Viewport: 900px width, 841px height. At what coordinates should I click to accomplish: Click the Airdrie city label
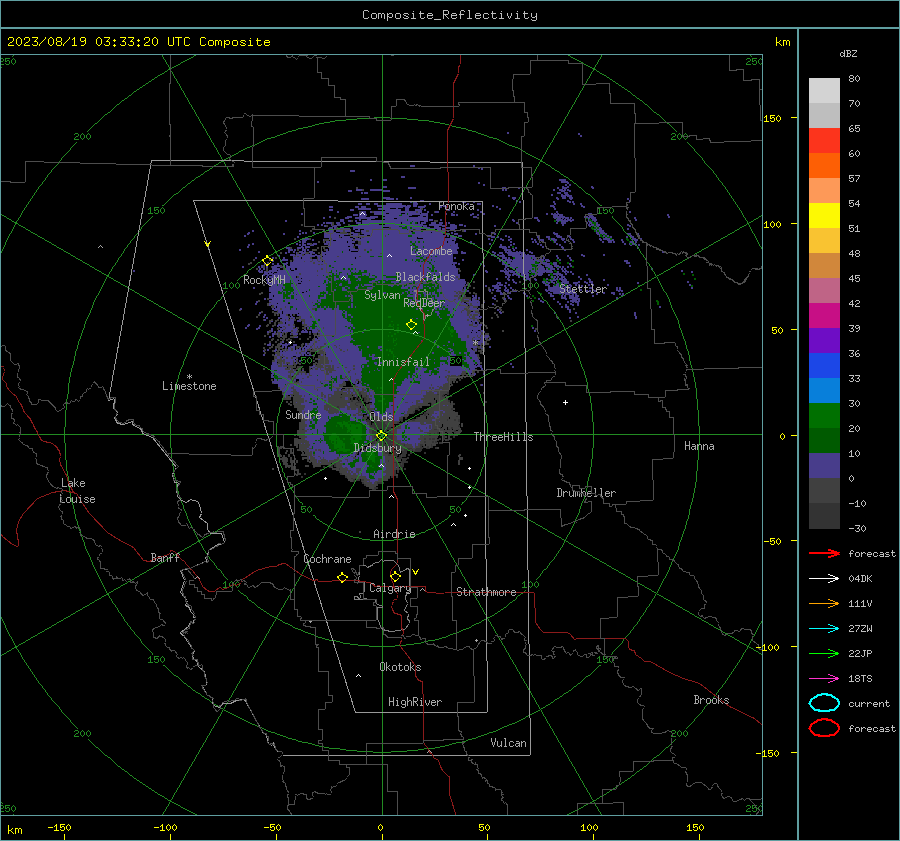(394, 534)
